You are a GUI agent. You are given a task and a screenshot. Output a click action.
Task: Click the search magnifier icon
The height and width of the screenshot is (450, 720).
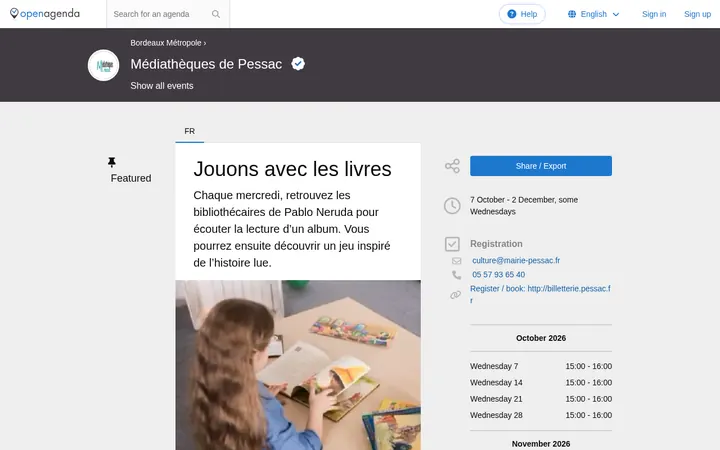coord(216,14)
